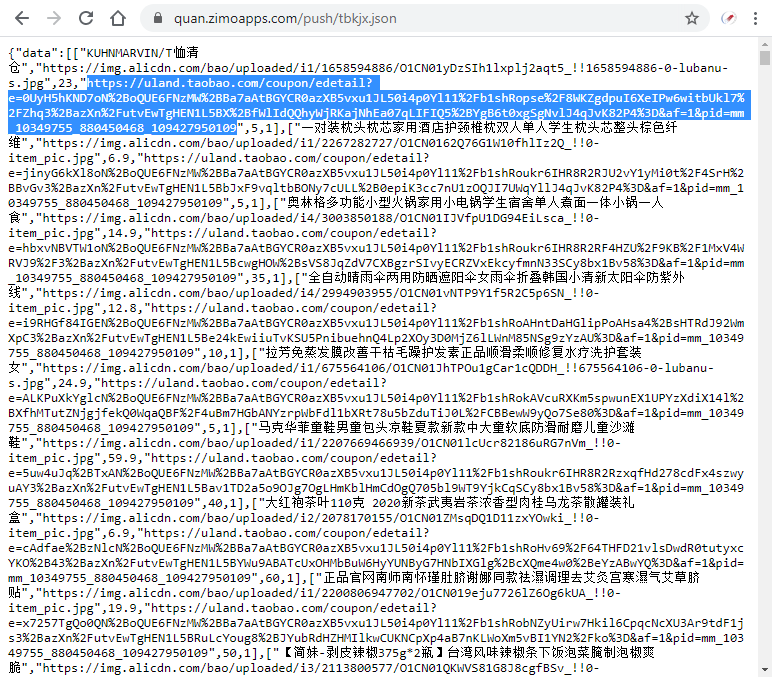Click text "全自动晴雨伞两用防晒遮阳伞"
The width and height of the screenshot is (772, 677).
pos(393,278)
